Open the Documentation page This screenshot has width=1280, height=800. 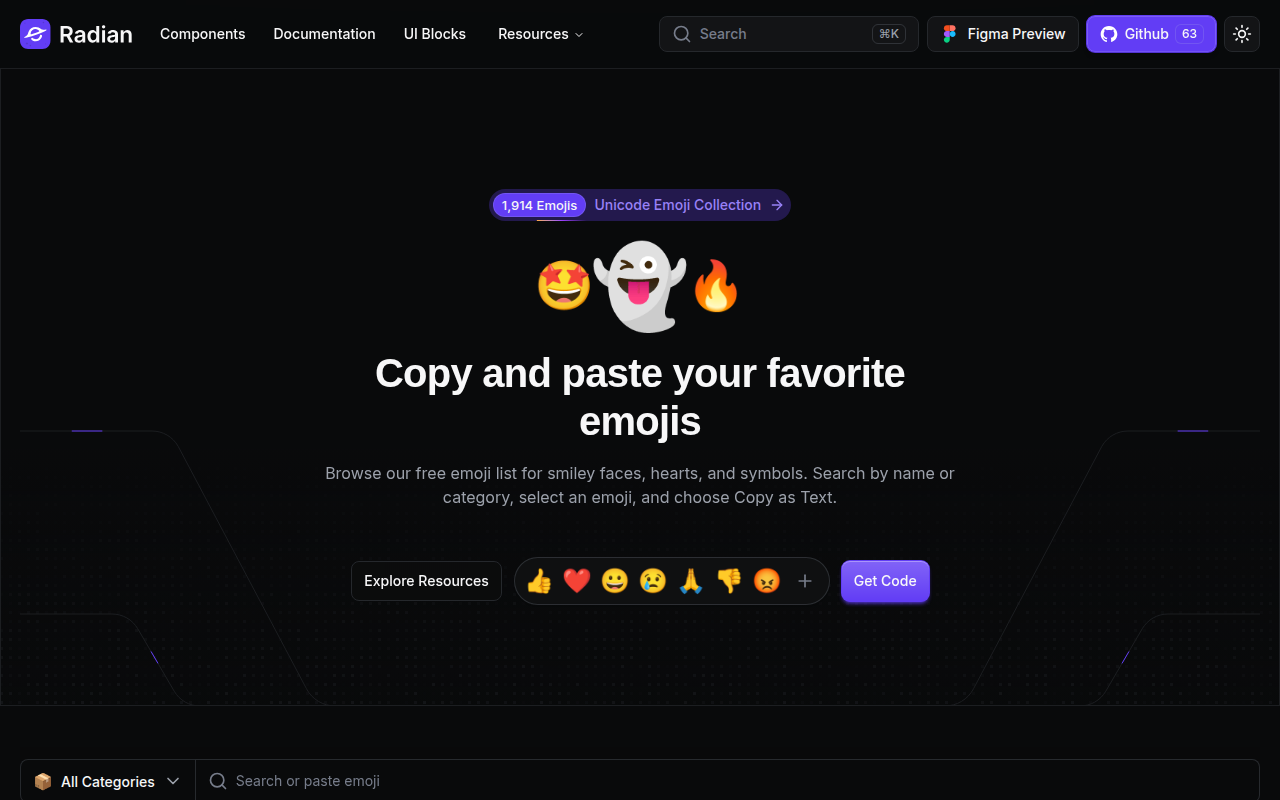pos(324,34)
